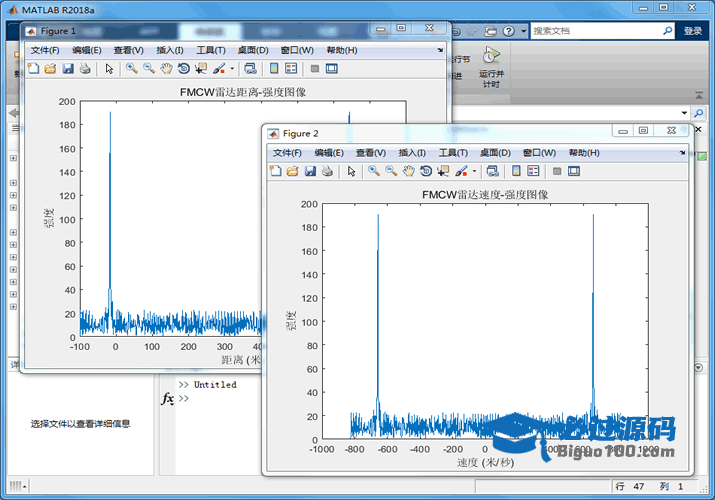Click 登录 sign-in button in MATLAB
This screenshot has width=715, height=500.
click(693, 31)
